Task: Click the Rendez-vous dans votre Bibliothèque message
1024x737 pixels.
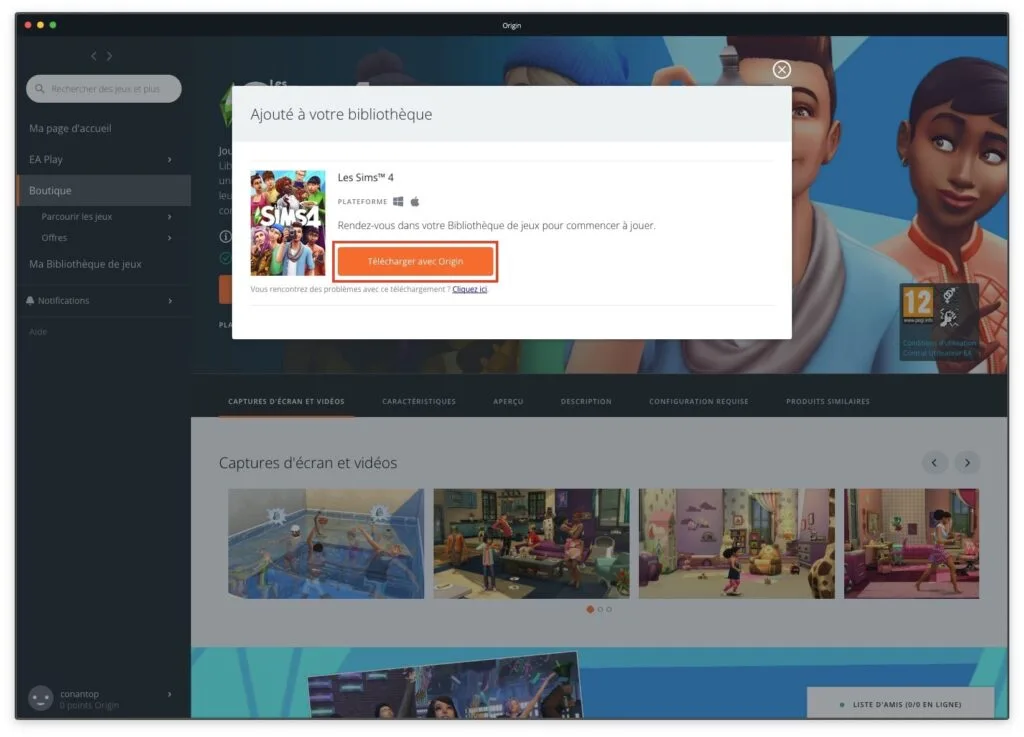Action: point(496,225)
